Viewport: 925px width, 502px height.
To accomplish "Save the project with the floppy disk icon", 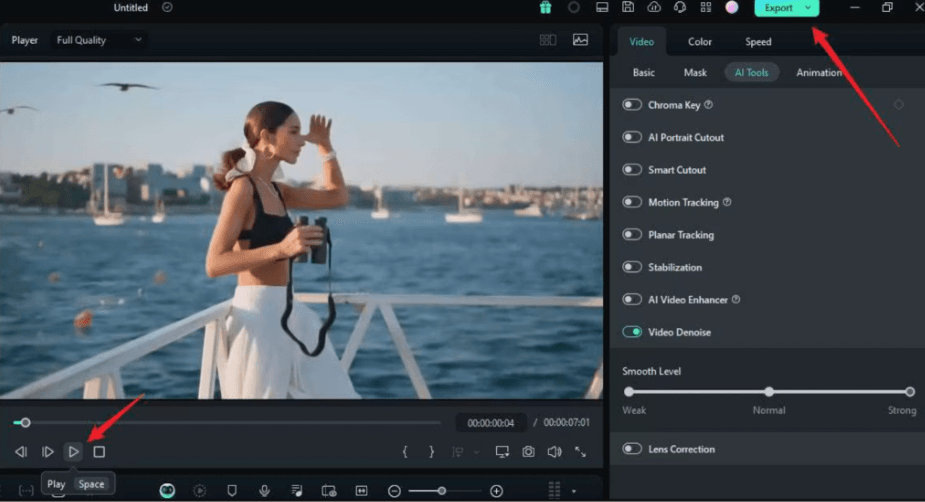I will click(x=628, y=7).
